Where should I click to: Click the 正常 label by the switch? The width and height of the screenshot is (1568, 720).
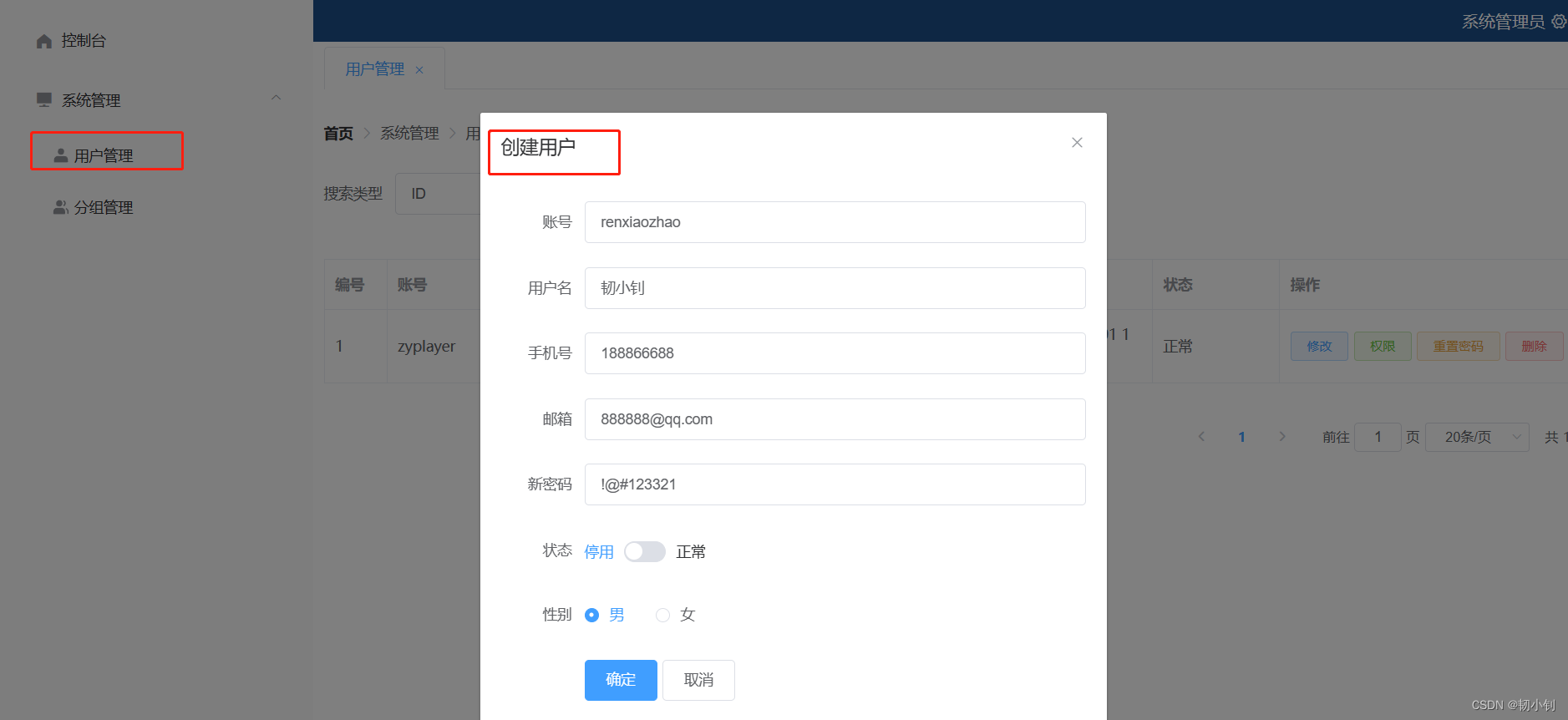[x=691, y=552]
